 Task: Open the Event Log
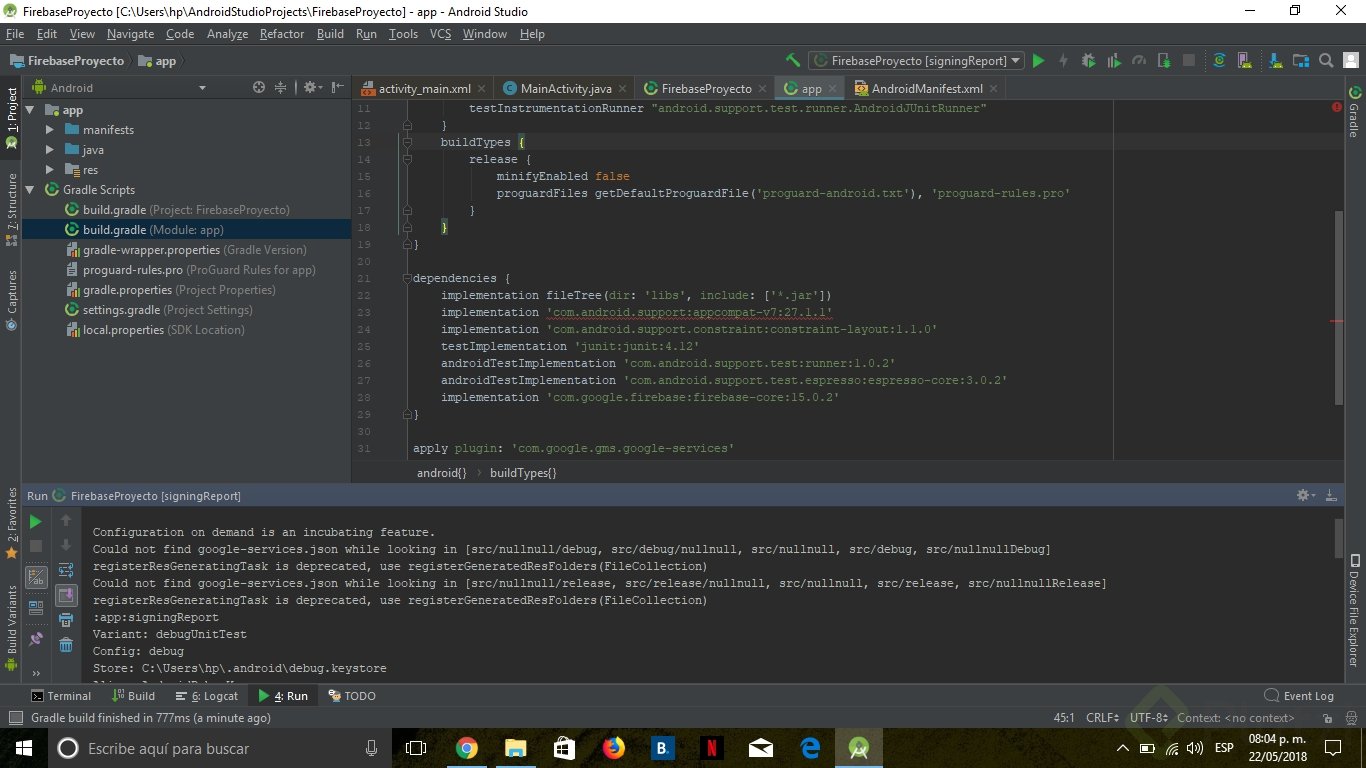click(1298, 695)
